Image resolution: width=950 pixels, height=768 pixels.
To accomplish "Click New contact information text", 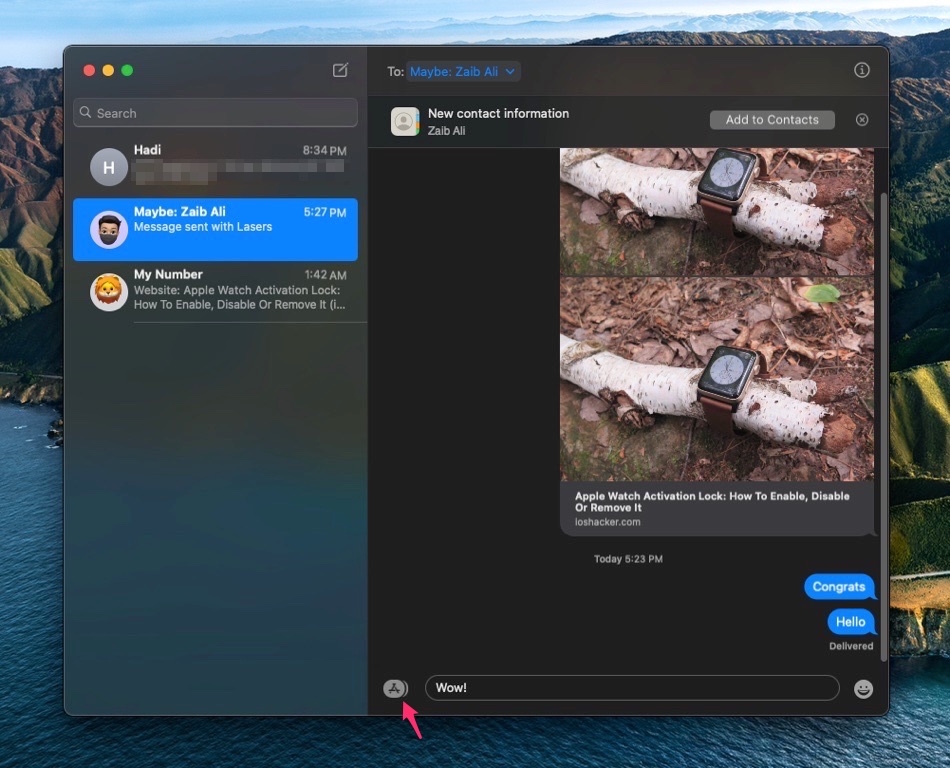I will point(498,113).
